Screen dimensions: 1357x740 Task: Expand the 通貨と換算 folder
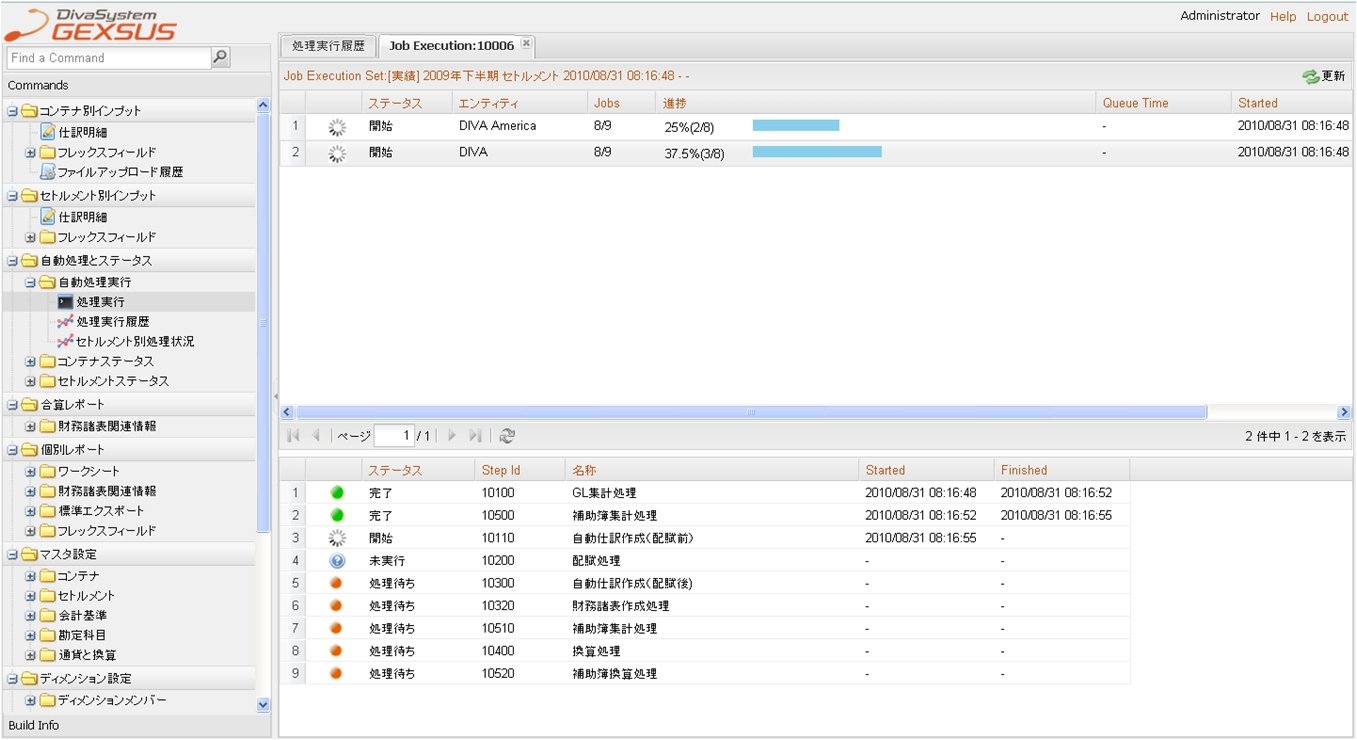tap(30, 655)
